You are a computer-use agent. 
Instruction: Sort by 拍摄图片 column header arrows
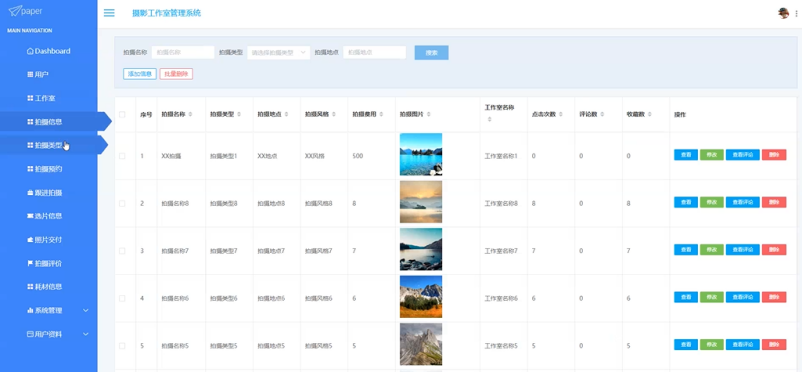(428, 115)
